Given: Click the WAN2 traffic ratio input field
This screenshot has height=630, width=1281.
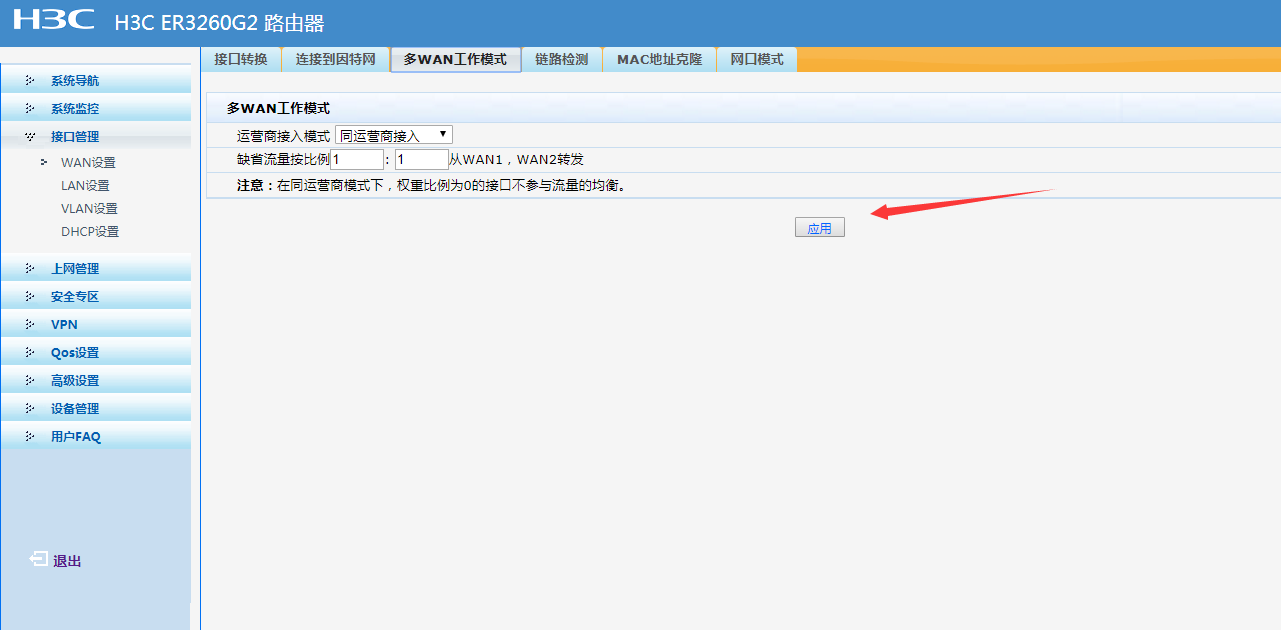Looking at the screenshot, I should [x=422, y=159].
